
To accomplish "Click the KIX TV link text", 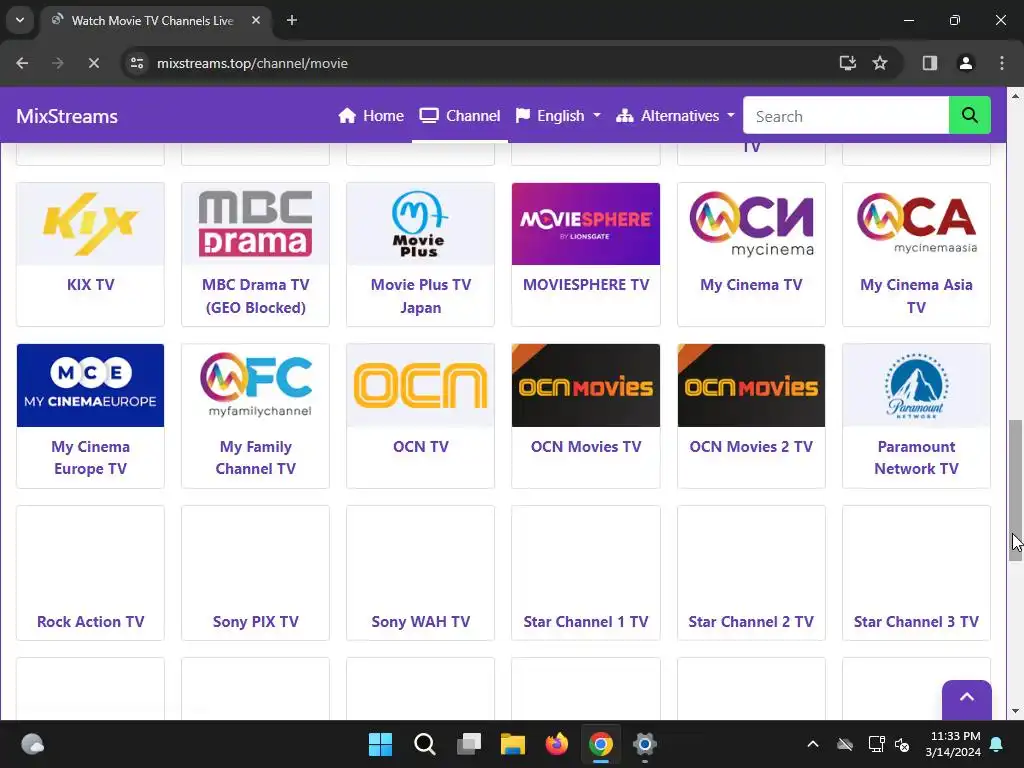I will click(x=90, y=285).
